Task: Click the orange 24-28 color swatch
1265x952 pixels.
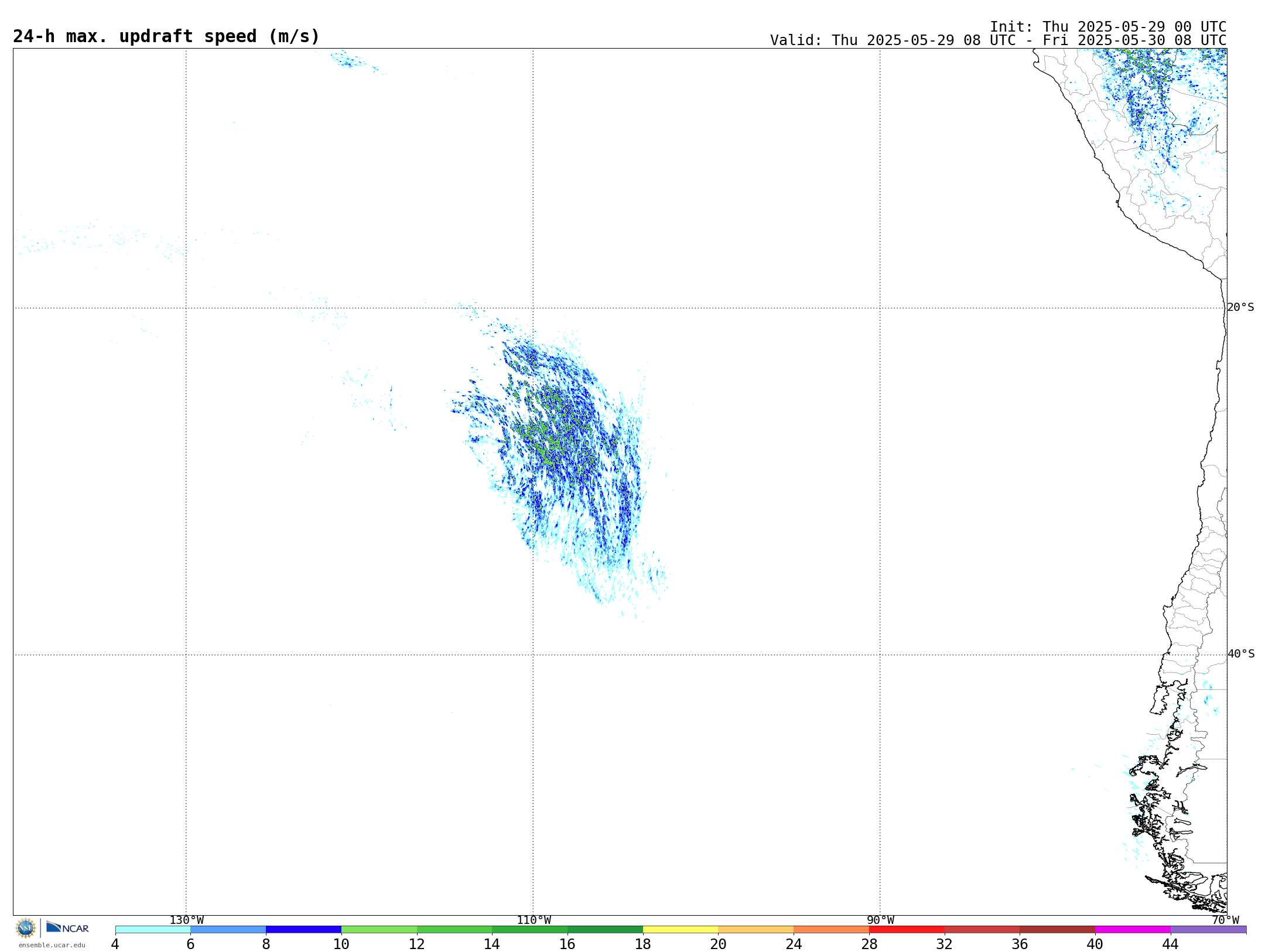Action: click(832, 930)
